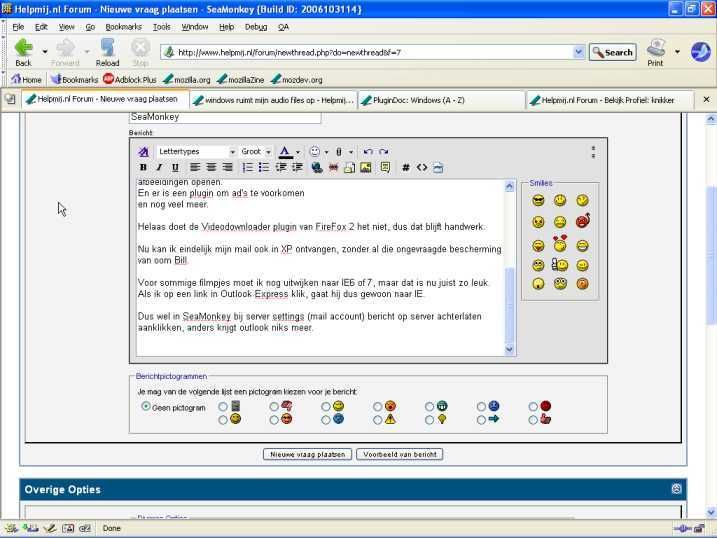717x538 pixels.
Task: Click message editor scrollbar down arrow
Action: click(509, 349)
